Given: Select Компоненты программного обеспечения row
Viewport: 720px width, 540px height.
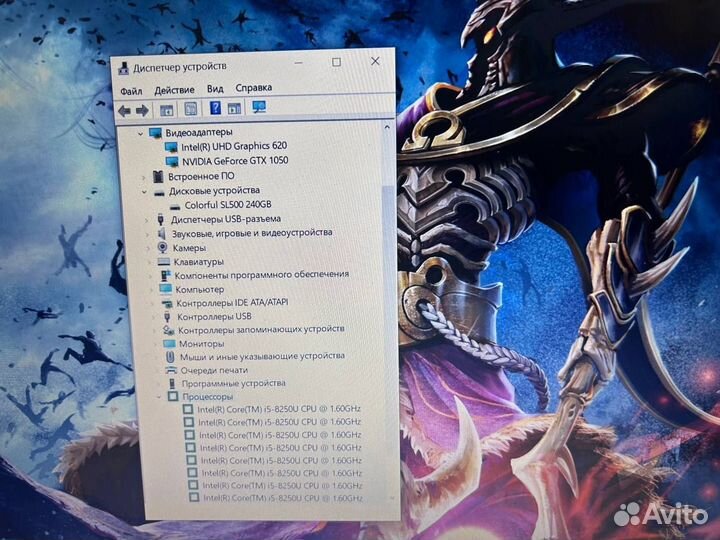Looking at the screenshot, I should coord(262,275).
